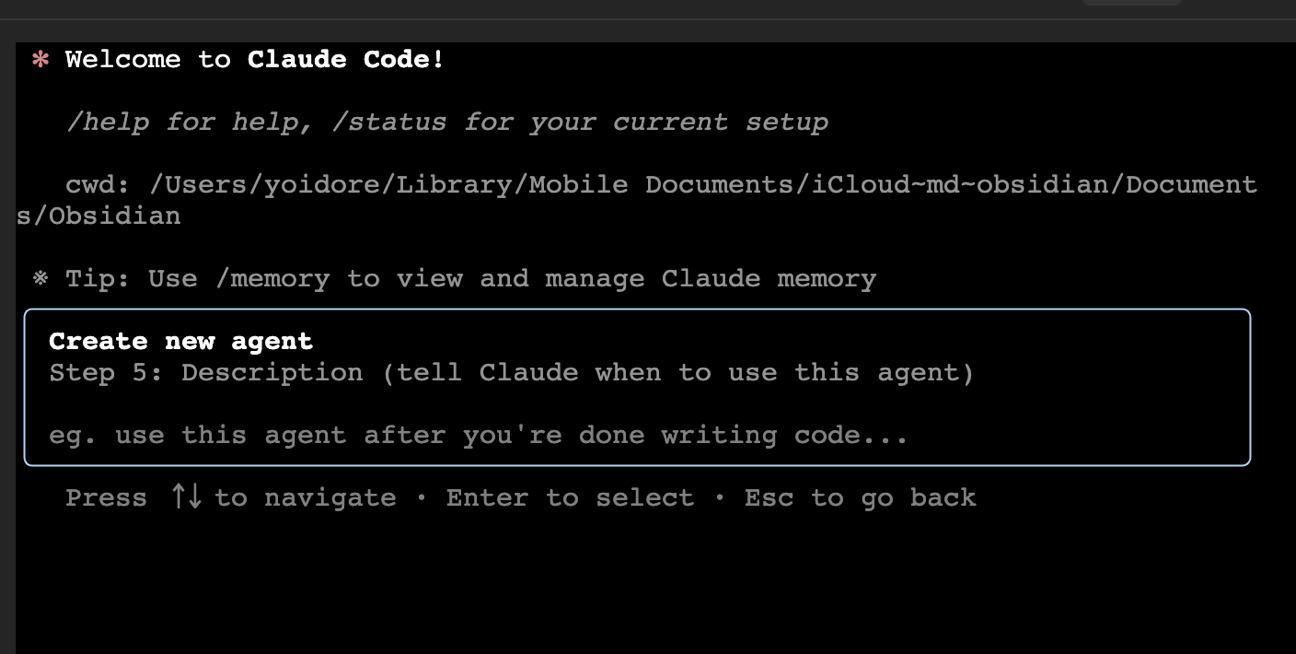Viewport: 1296px width, 654px height.
Task: Click the "Esc to go back" hint
Action: pyautogui.click(x=860, y=498)
